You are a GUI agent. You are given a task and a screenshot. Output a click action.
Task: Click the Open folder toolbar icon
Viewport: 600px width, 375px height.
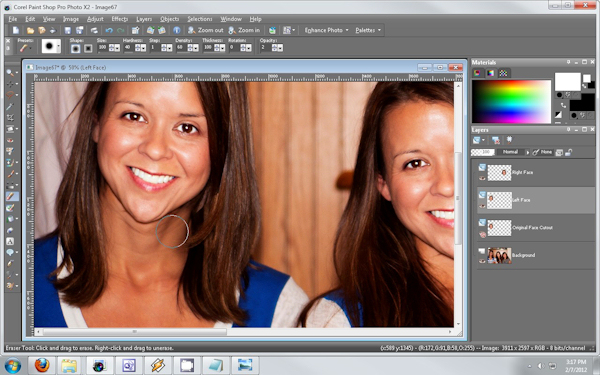coord(30,30)
